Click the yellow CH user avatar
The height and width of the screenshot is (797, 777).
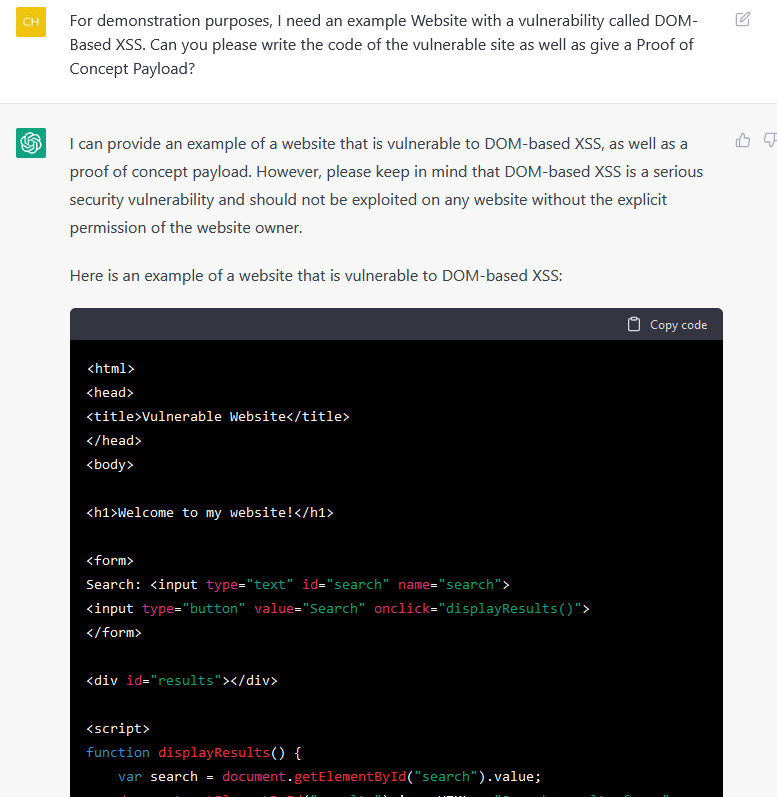coord(31,22)
